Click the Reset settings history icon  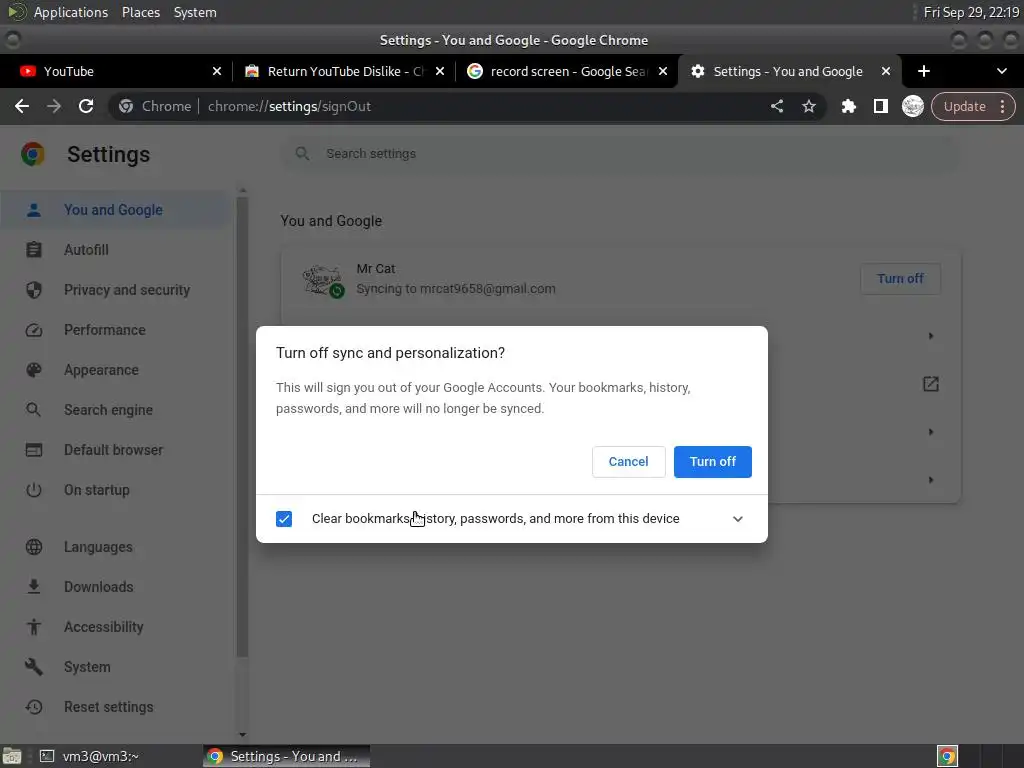(x=33, y=707)
